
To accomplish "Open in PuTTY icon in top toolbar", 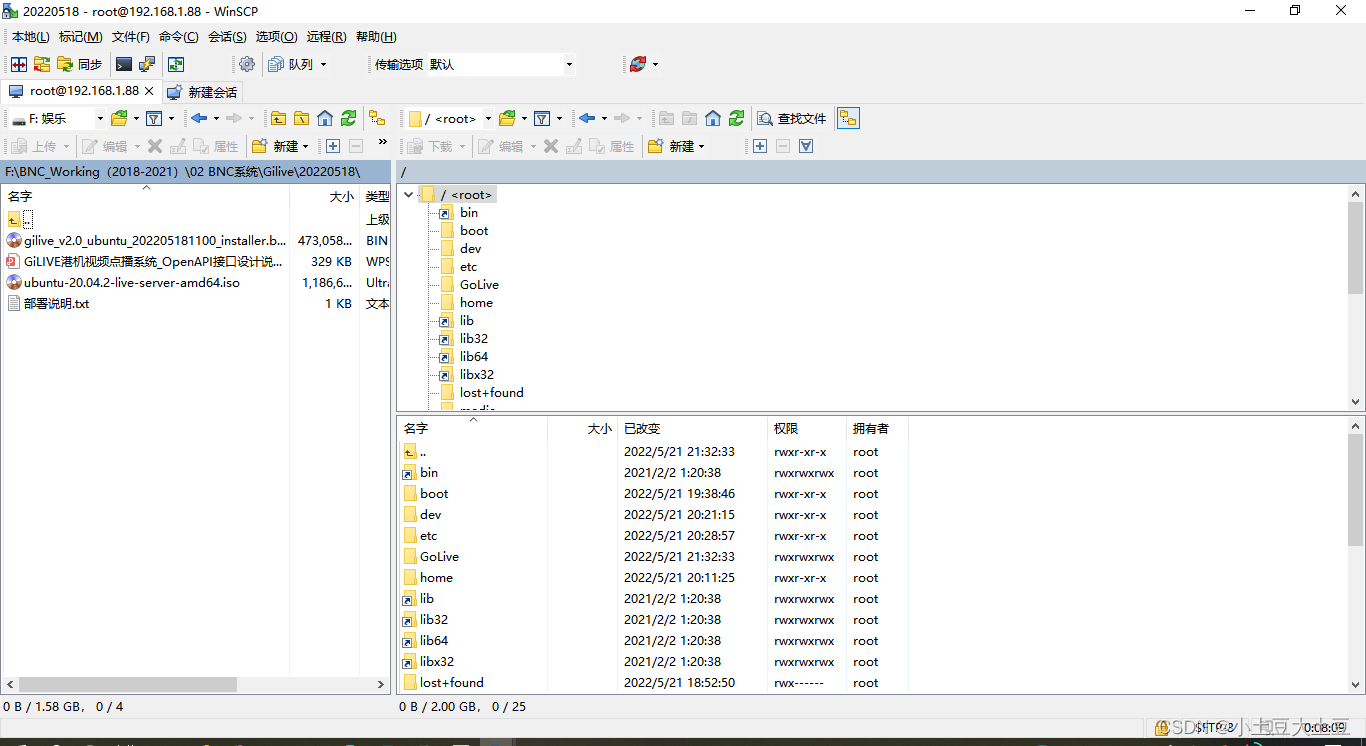I will coord(147,64).
